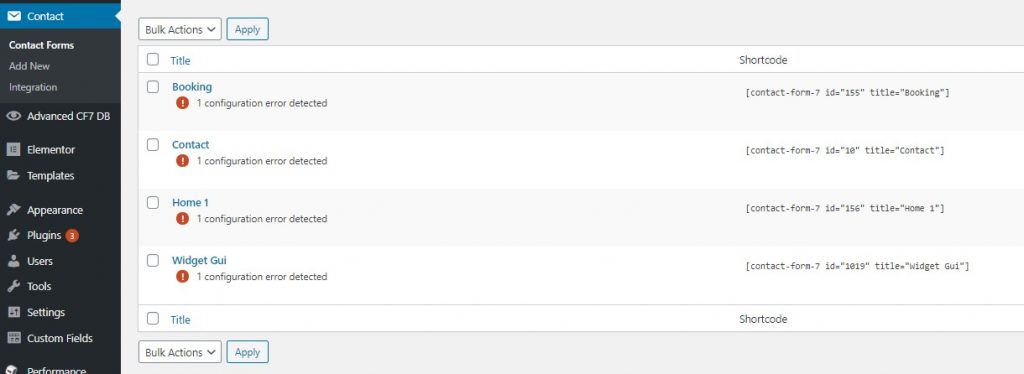1024x374 pixels.
Task: Open the top Bulk Actions dropdown
Action: point(180,29)
